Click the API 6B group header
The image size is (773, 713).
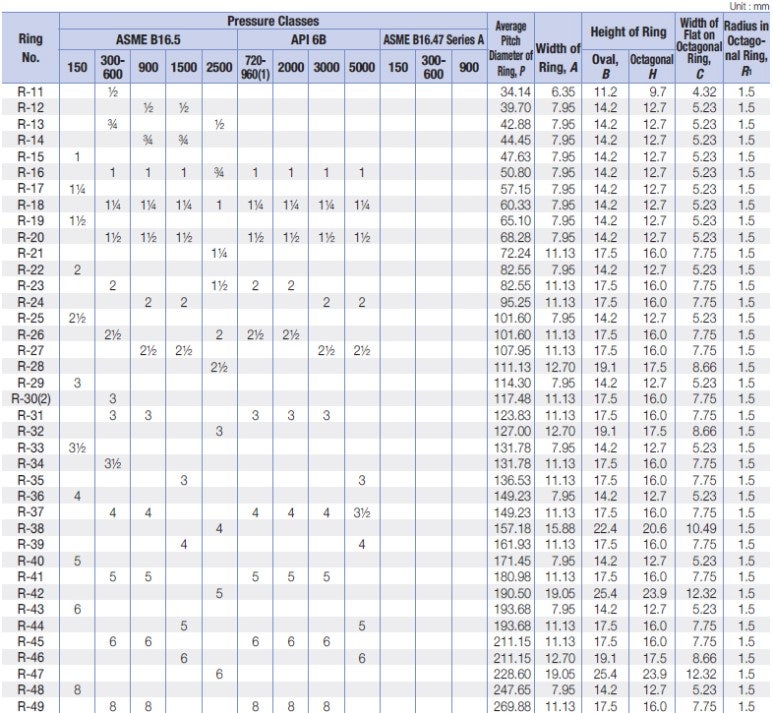(309, 39)
